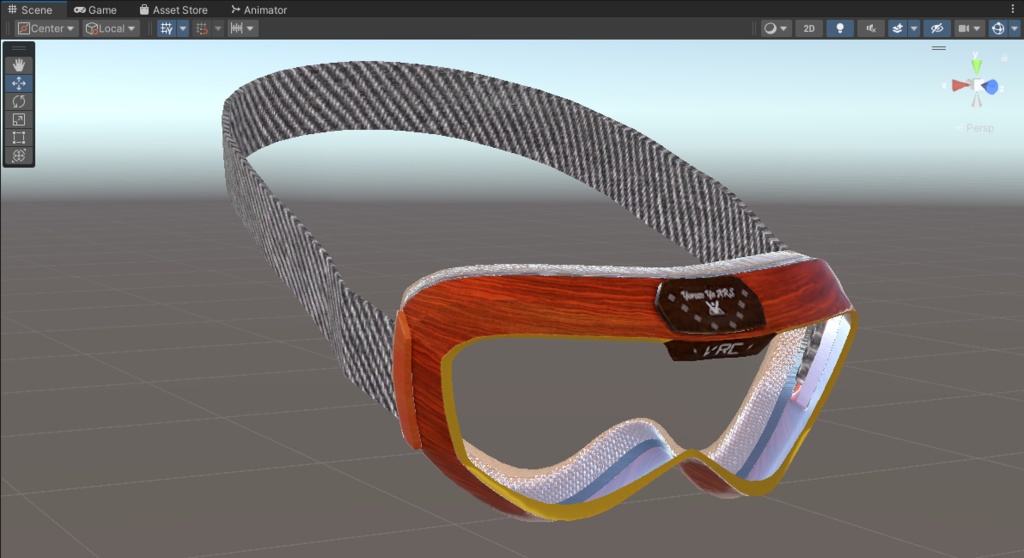Open the grid visibility settings dropdown arrow

(x=183, y=28)
